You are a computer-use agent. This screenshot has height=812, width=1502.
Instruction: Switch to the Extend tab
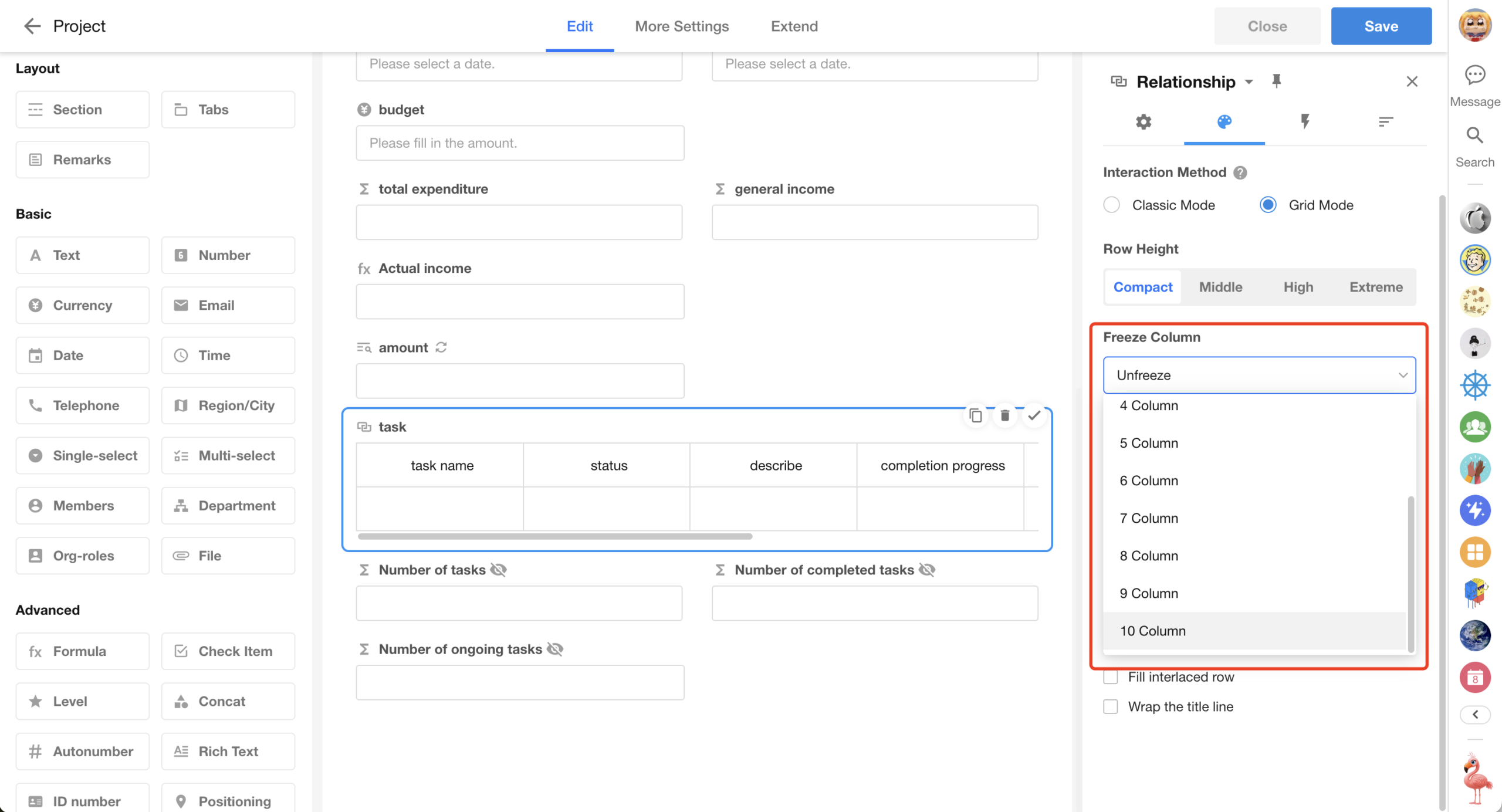(794, 26)
